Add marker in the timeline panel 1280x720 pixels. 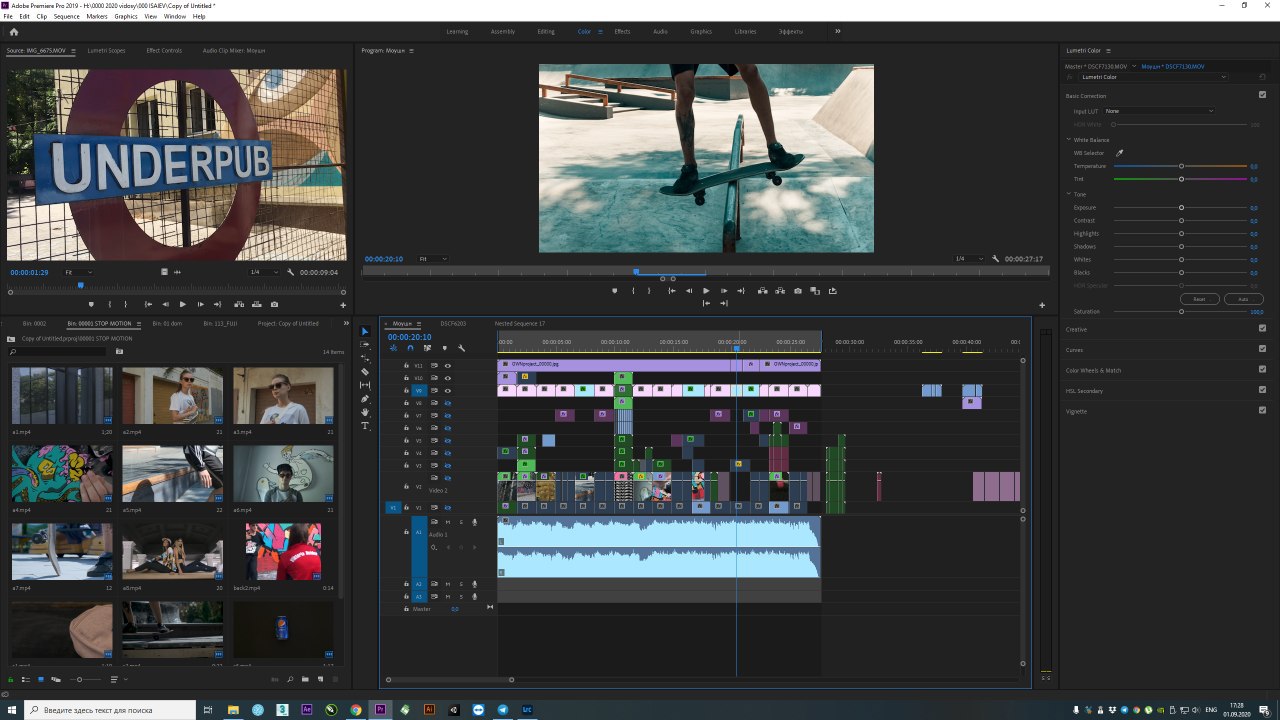[x=444, y=348]
